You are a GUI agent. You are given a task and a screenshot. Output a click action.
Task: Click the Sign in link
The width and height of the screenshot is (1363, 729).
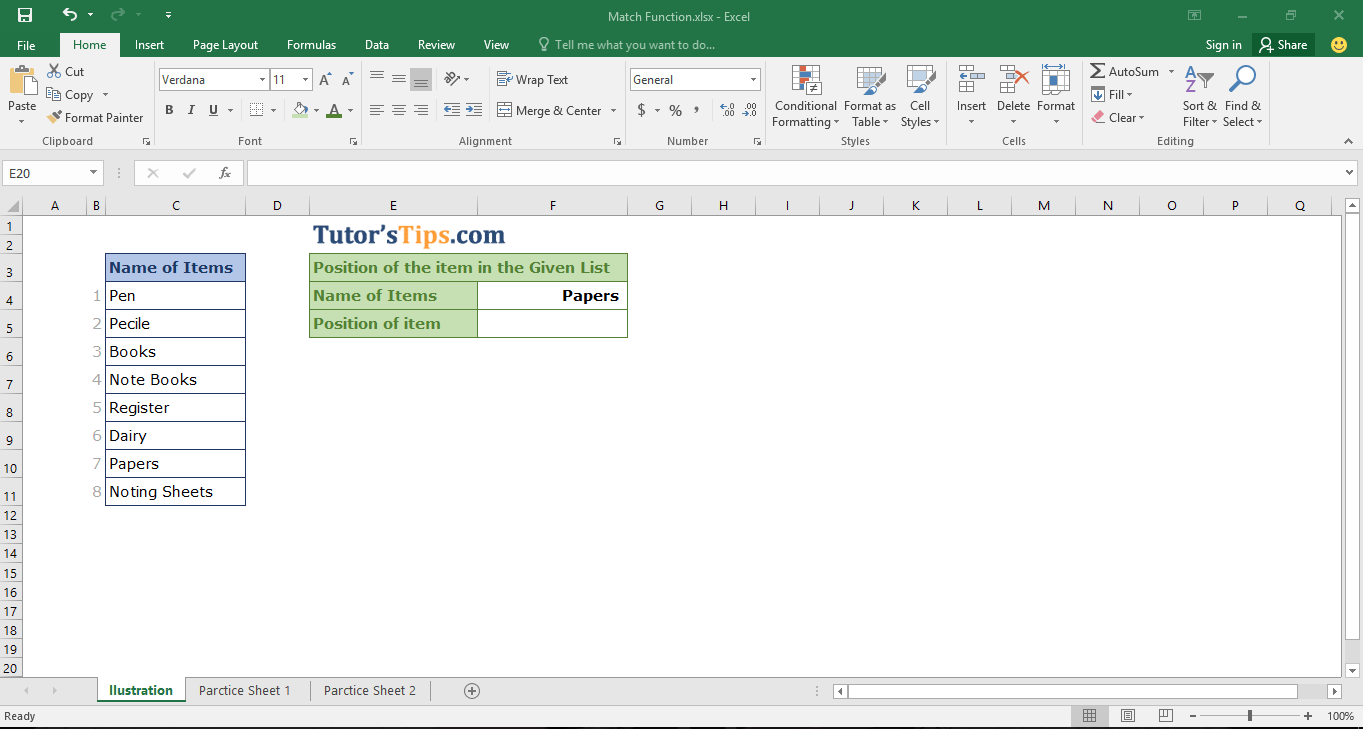tap(1223, 45)
